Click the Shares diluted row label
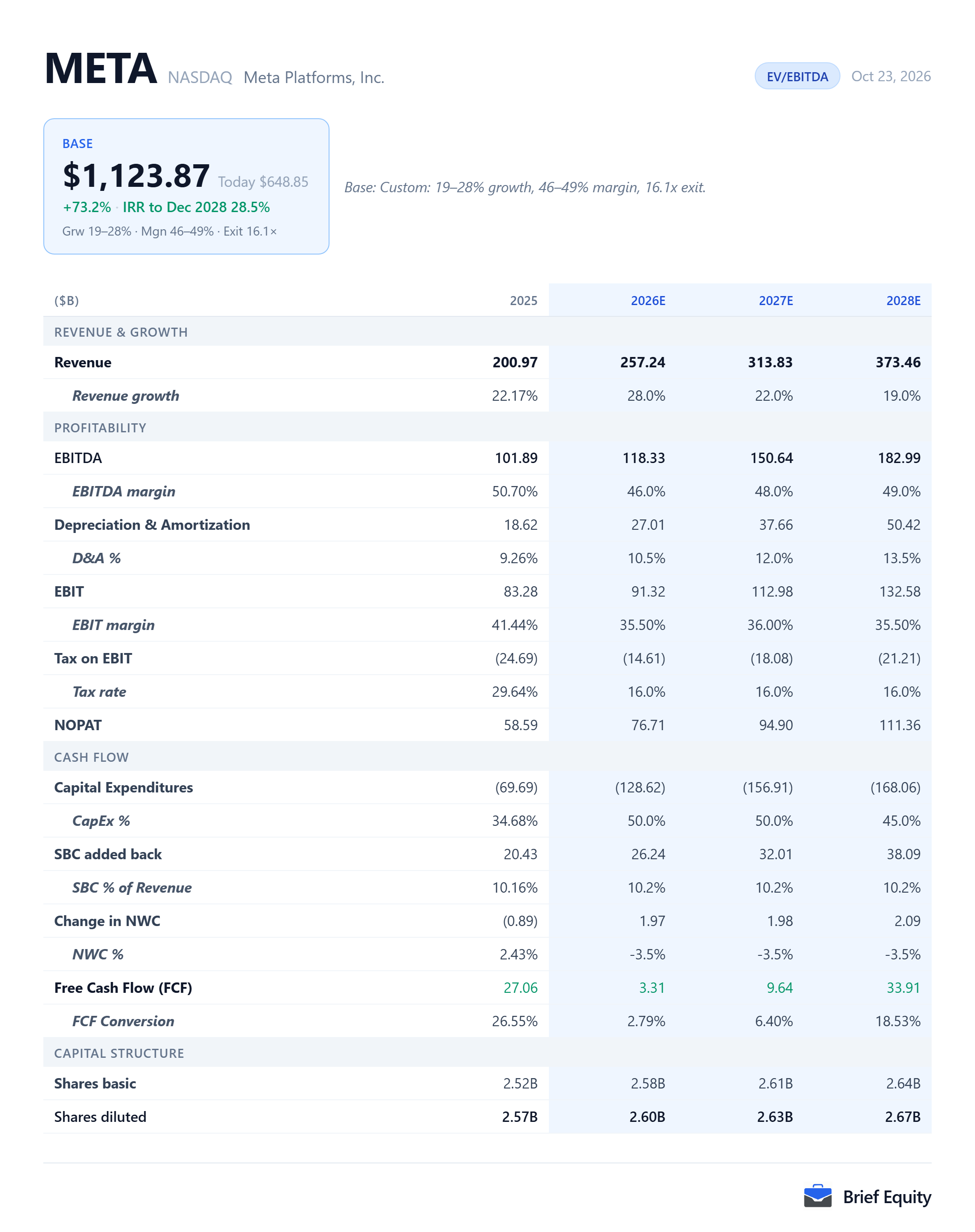The image size is (975, 1232). [x=101, y=1117]
